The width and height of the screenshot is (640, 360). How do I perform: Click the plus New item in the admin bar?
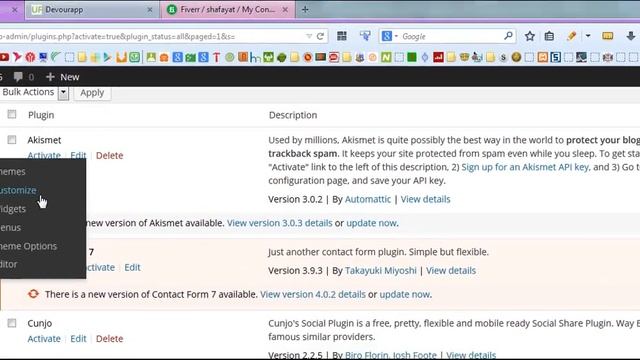coord(62,77)
